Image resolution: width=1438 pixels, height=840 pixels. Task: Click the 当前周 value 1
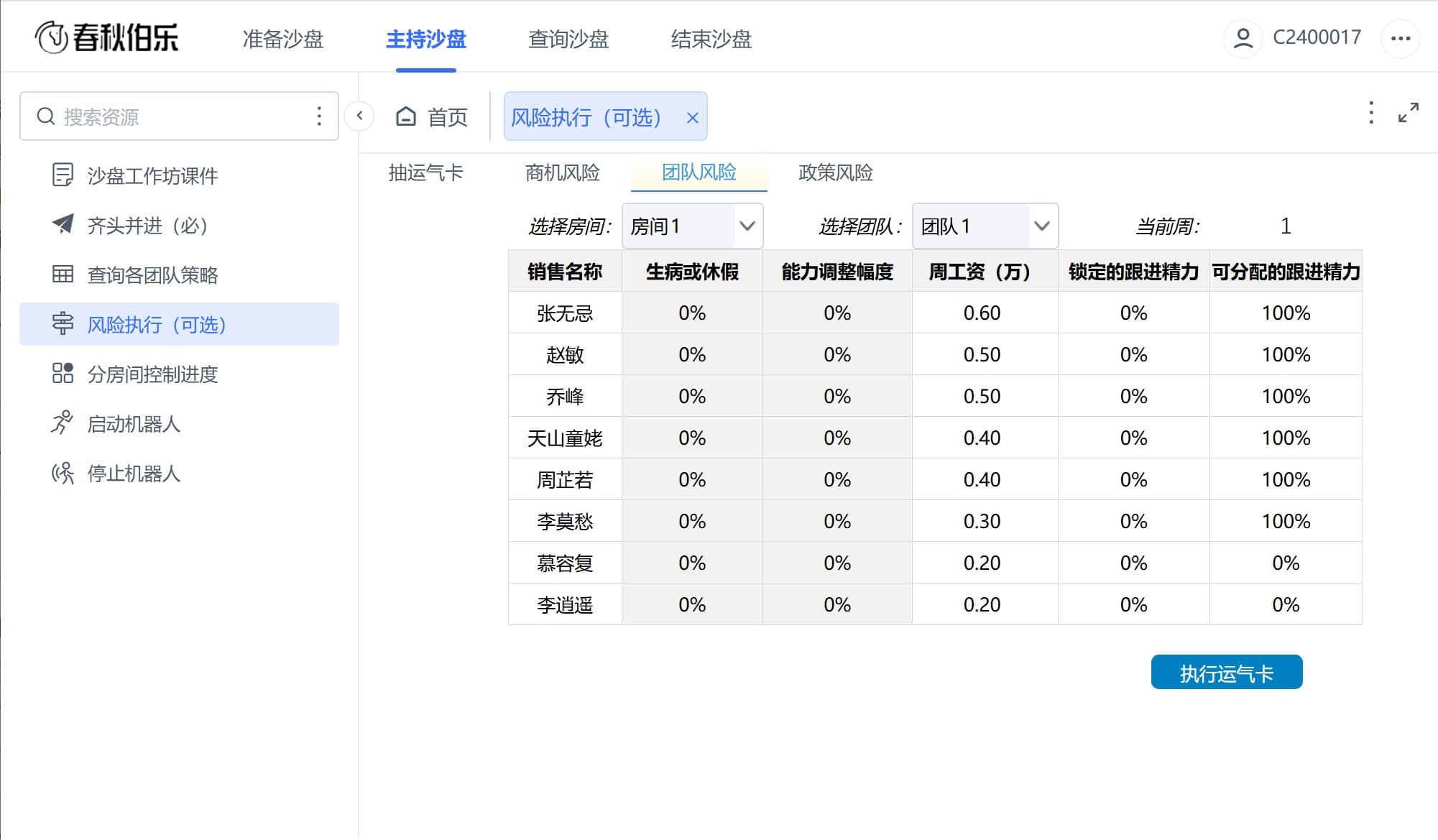[1286, 226]
